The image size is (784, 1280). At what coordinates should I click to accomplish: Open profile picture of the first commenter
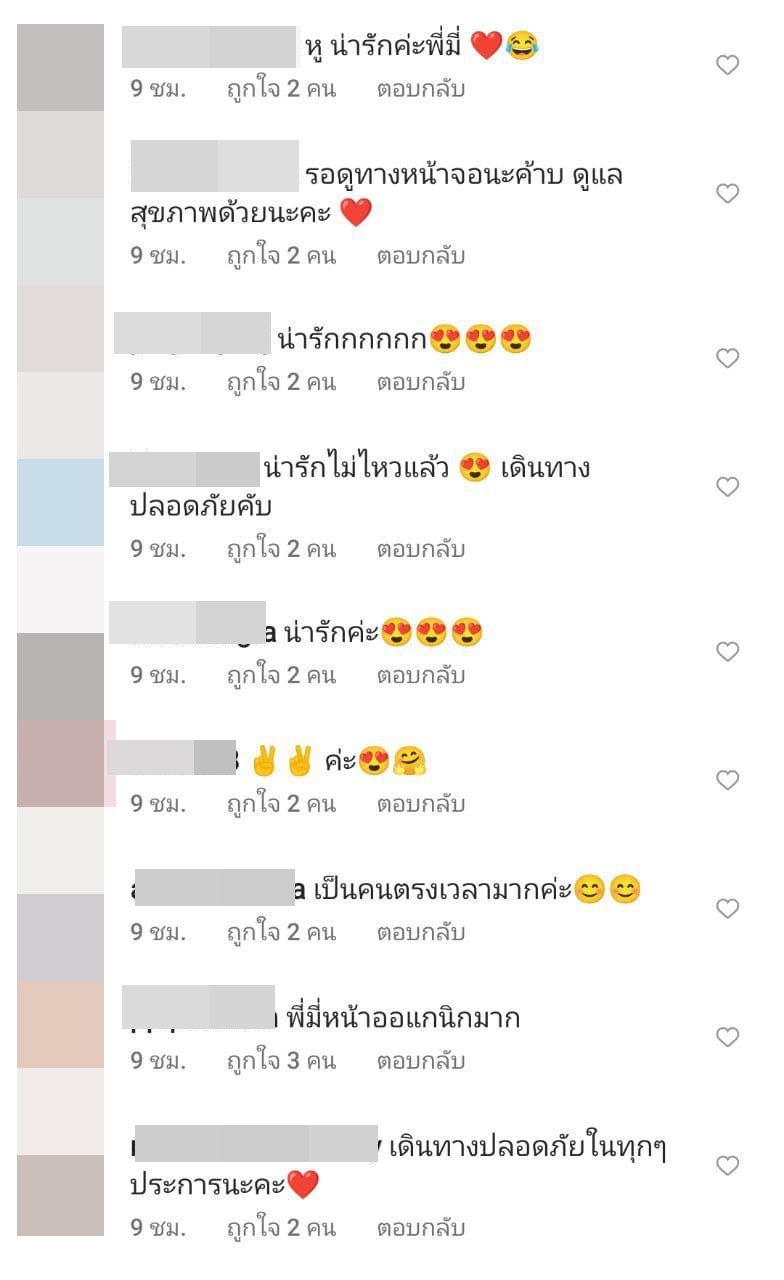coord(60,67)
